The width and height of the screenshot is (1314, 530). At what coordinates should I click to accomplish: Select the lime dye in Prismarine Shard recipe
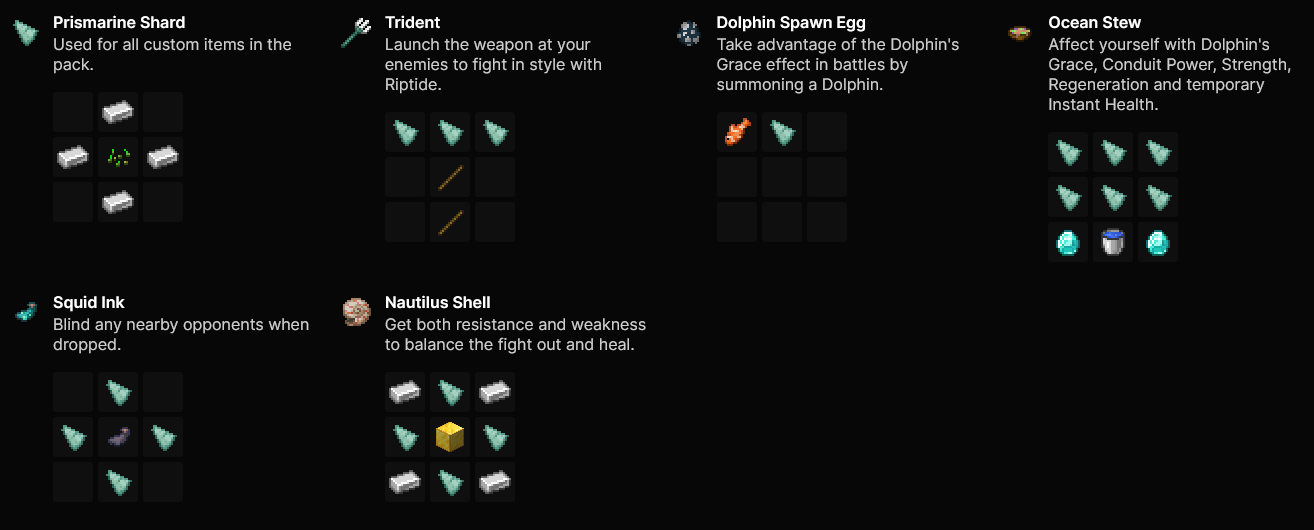(118, 157)
